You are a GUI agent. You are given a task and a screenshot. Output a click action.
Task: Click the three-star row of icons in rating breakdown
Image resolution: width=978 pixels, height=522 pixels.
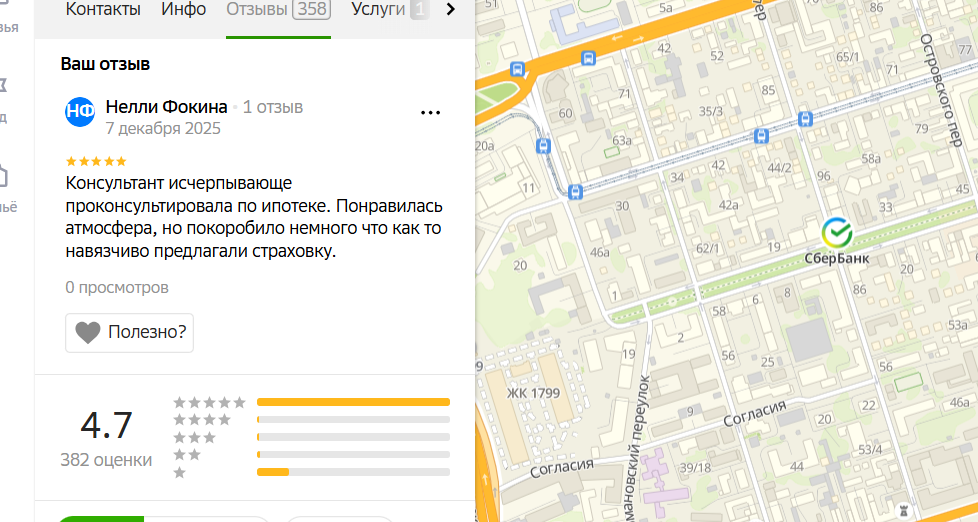pos(195,437)
